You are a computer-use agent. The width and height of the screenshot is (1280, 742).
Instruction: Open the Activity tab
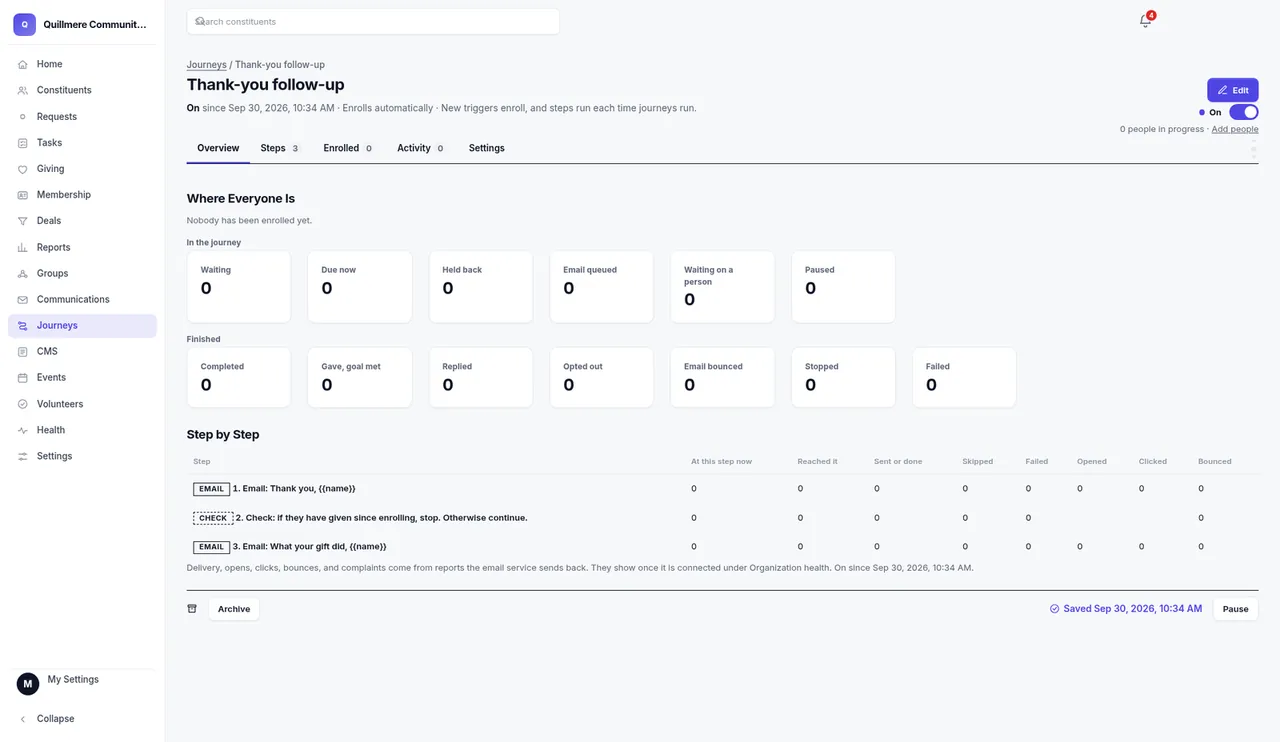(x=420, y=148)
